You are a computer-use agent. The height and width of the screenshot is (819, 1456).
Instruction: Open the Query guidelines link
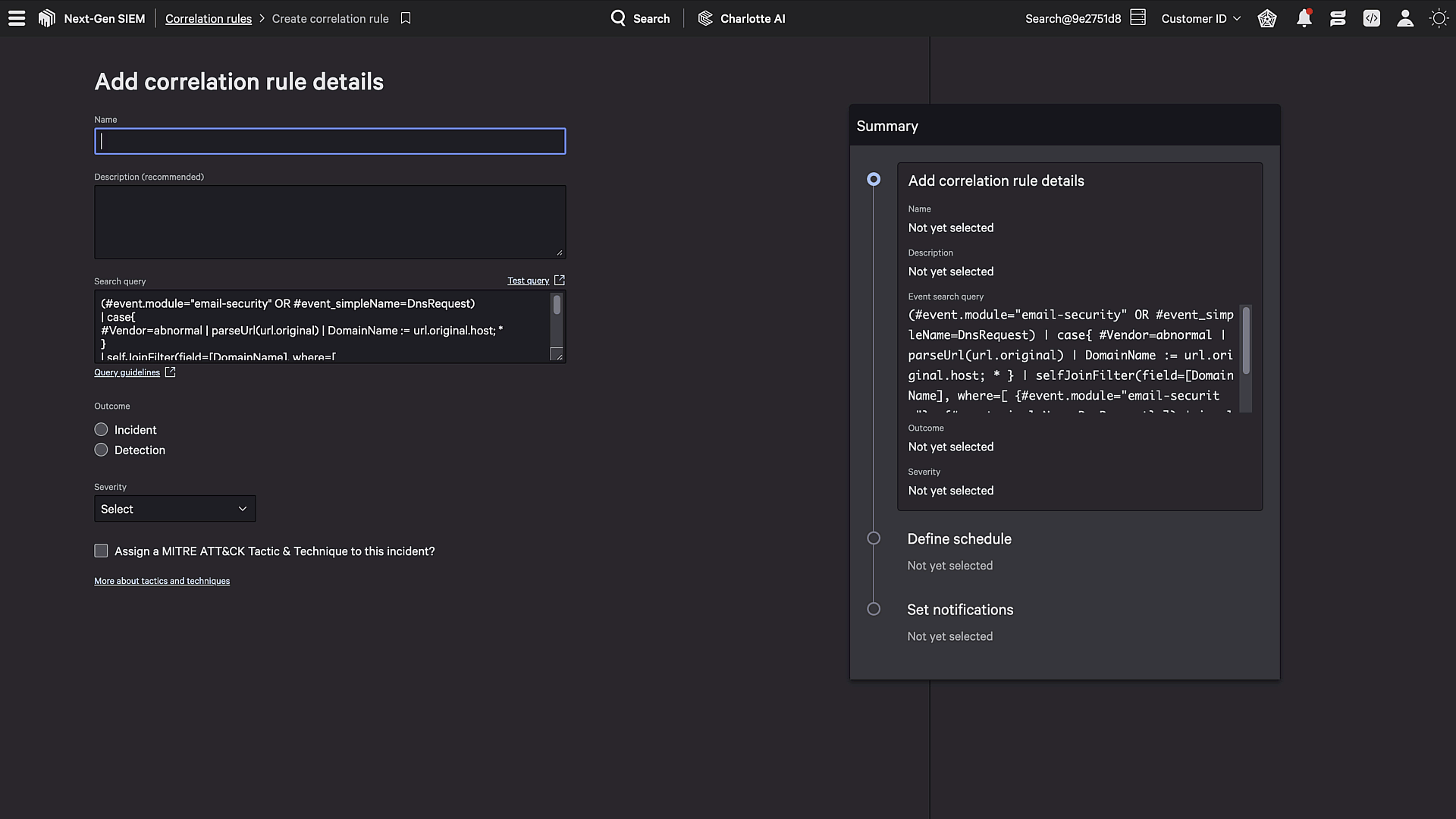coord(127,372)
